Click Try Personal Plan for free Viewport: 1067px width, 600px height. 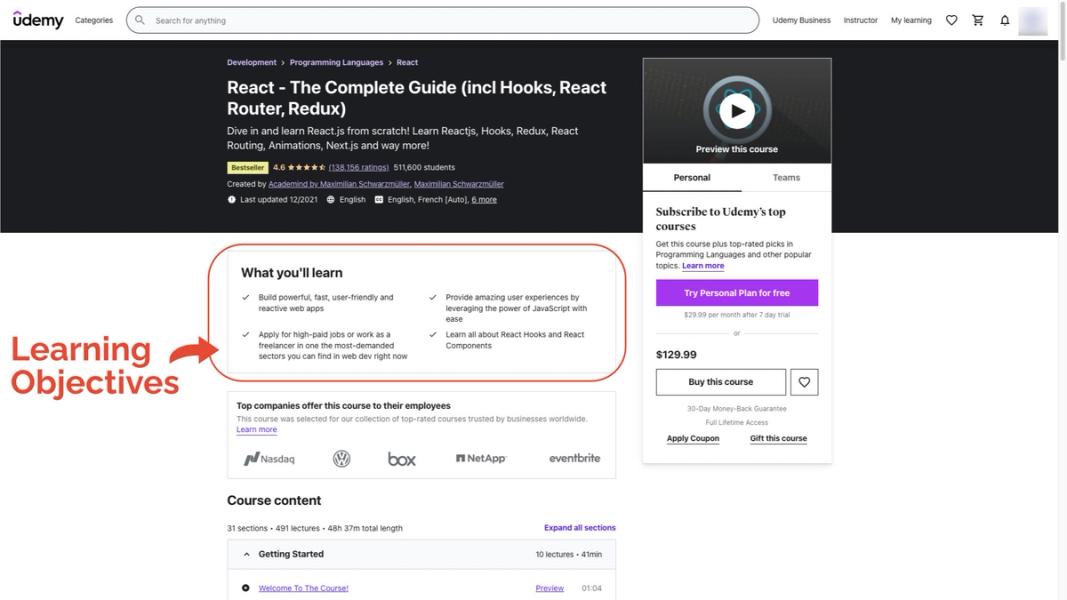pos(737,291)
